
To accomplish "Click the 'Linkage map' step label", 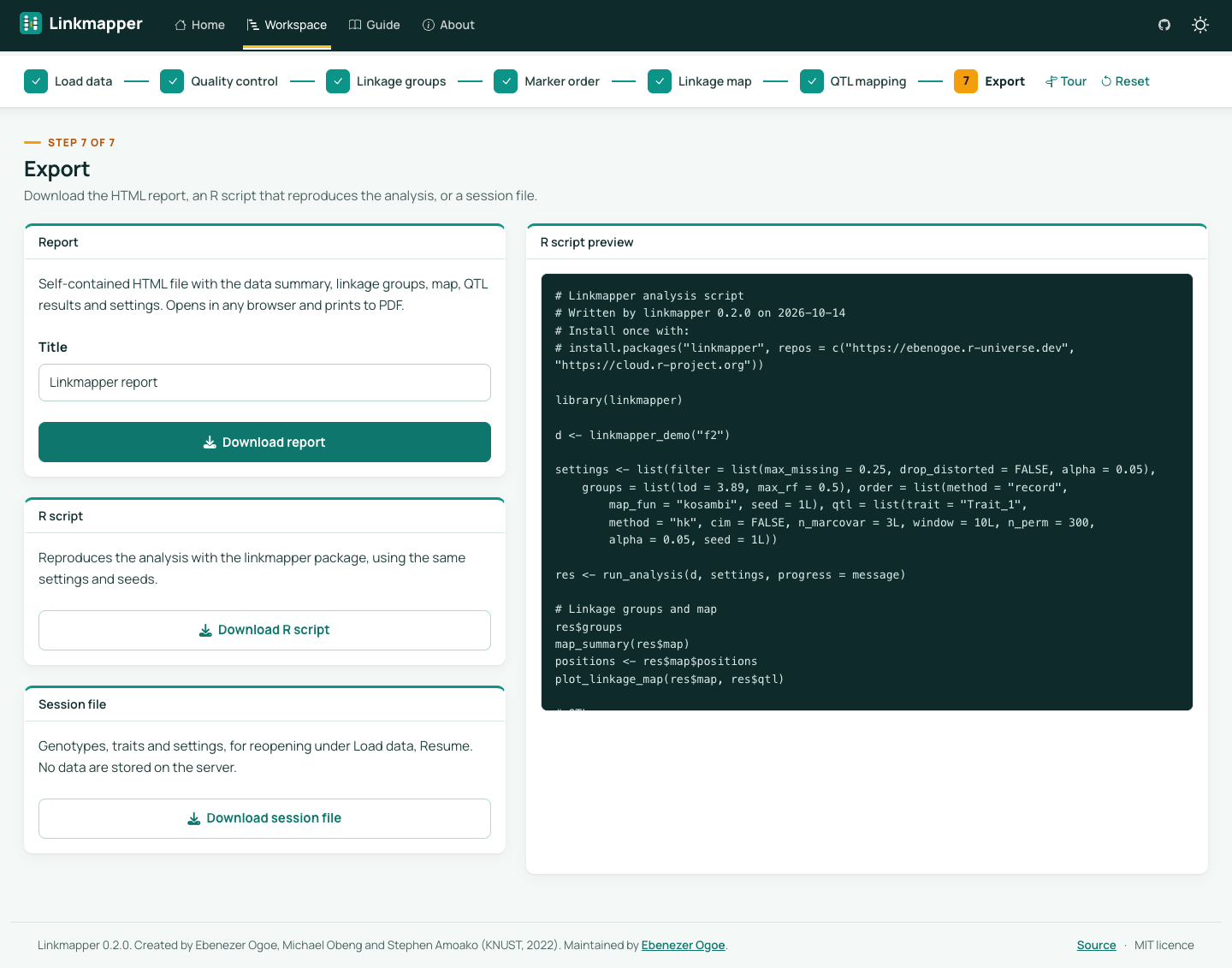I will (715, 81).
